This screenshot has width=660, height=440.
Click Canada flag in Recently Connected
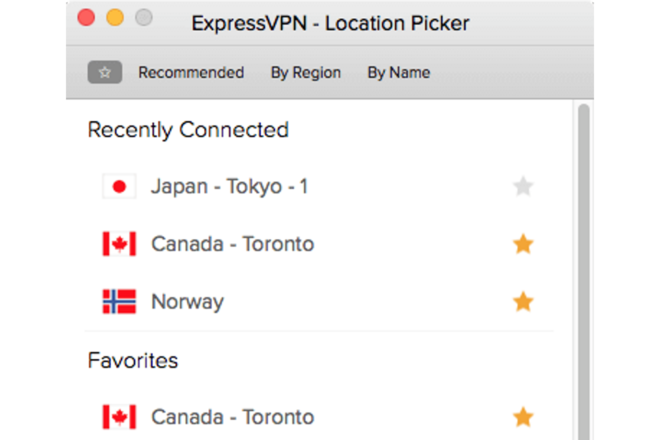[x=120, y=244]
